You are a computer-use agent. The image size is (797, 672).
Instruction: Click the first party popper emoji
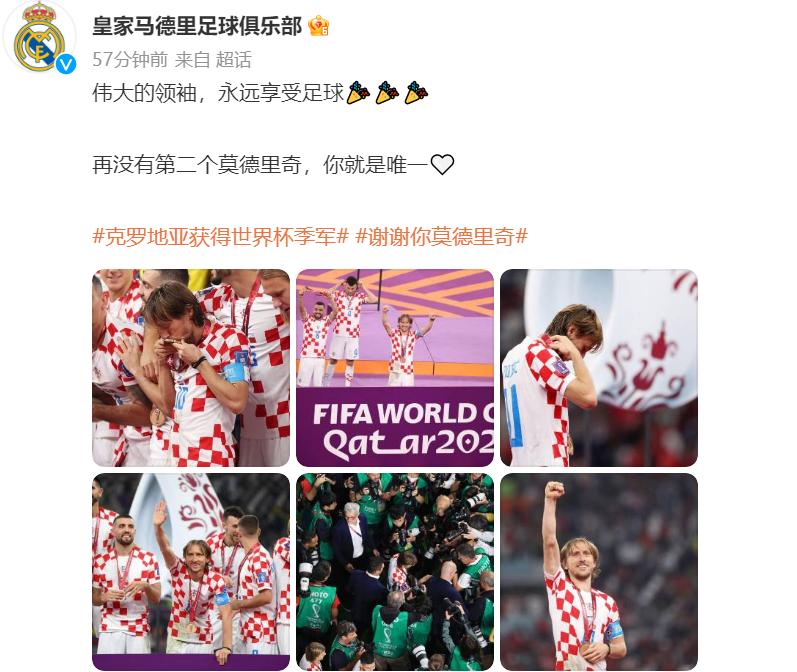click(x=358, y=93)
